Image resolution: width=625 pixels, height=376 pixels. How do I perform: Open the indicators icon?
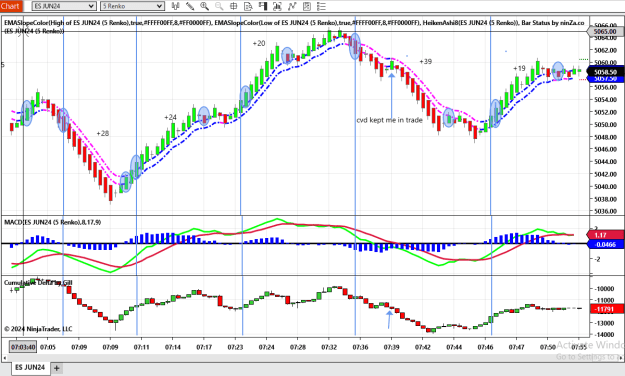pyautogui.click(x=292, y=6)
